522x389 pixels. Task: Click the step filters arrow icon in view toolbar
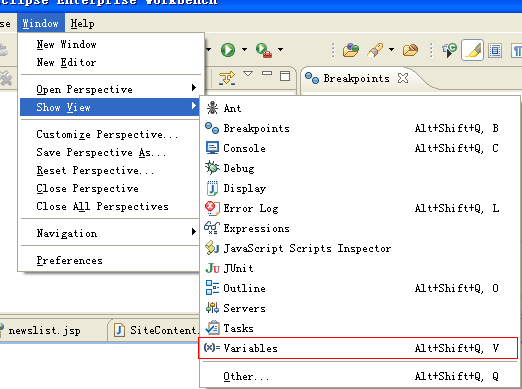tap(227, 78)
